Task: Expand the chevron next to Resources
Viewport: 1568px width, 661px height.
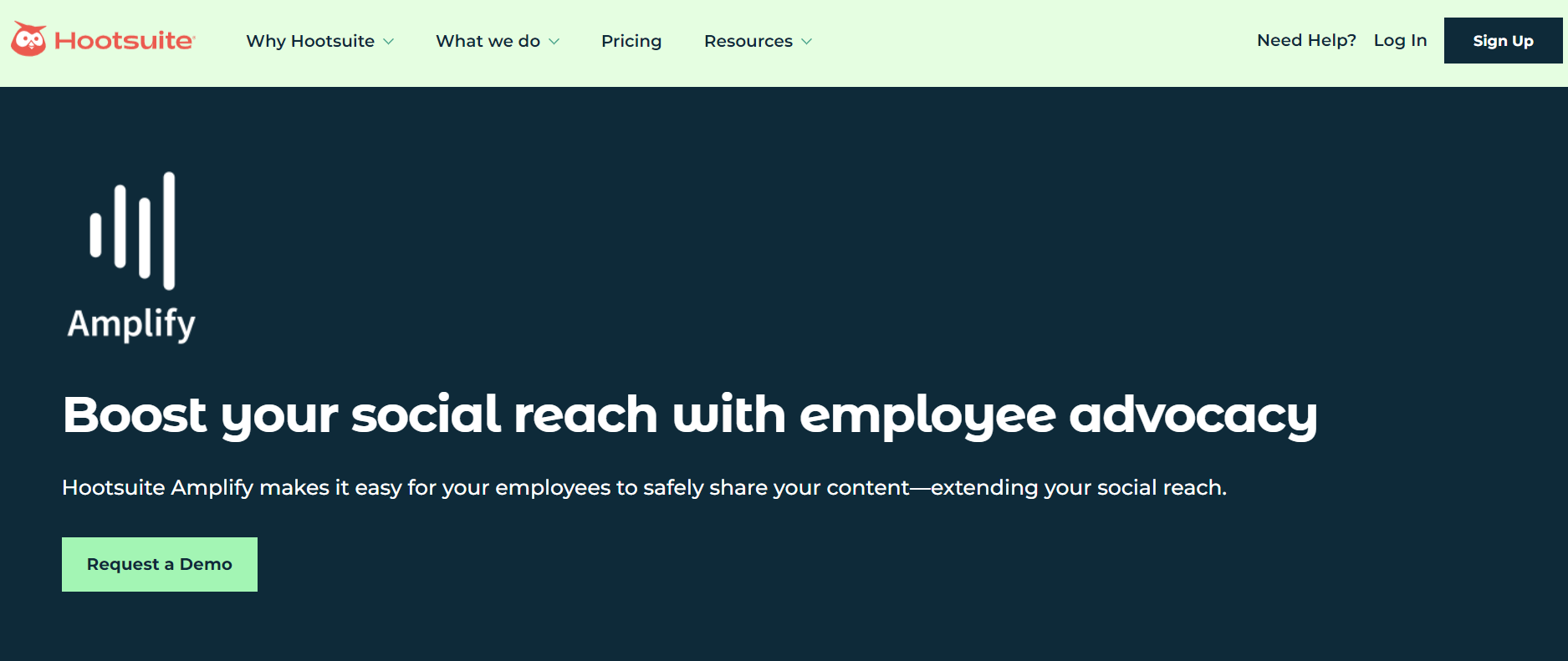Action: [x=806, y=42]
